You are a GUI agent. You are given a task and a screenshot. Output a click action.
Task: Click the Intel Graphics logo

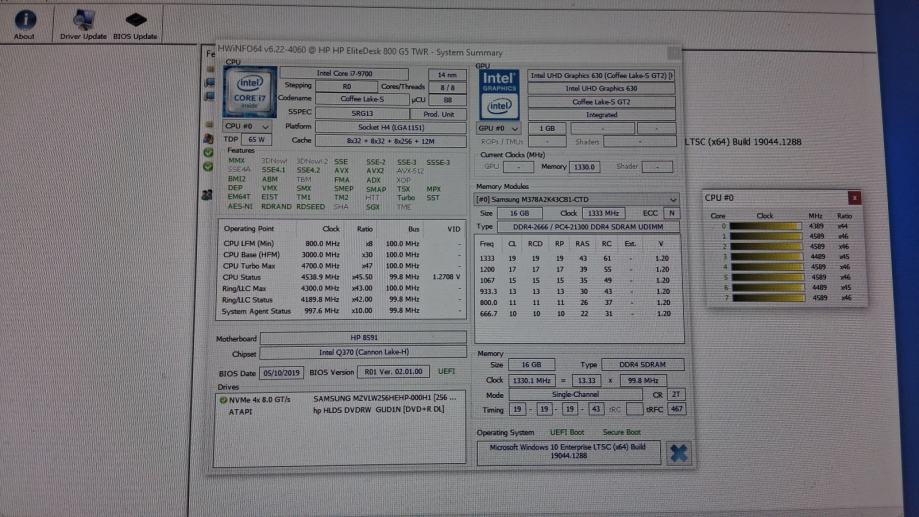coord(499,94)
